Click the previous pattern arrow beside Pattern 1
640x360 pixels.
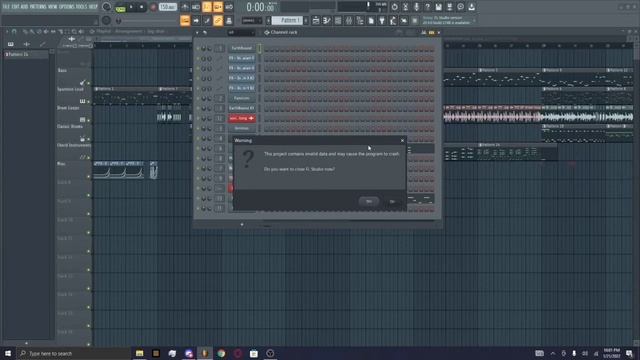coord(269,20)
